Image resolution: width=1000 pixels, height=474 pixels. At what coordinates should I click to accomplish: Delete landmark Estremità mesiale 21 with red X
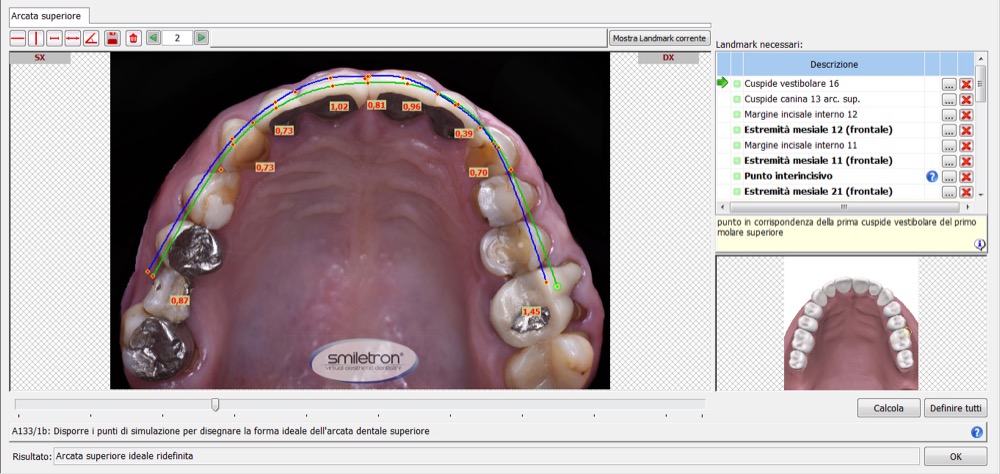click(x=966, y=192)
